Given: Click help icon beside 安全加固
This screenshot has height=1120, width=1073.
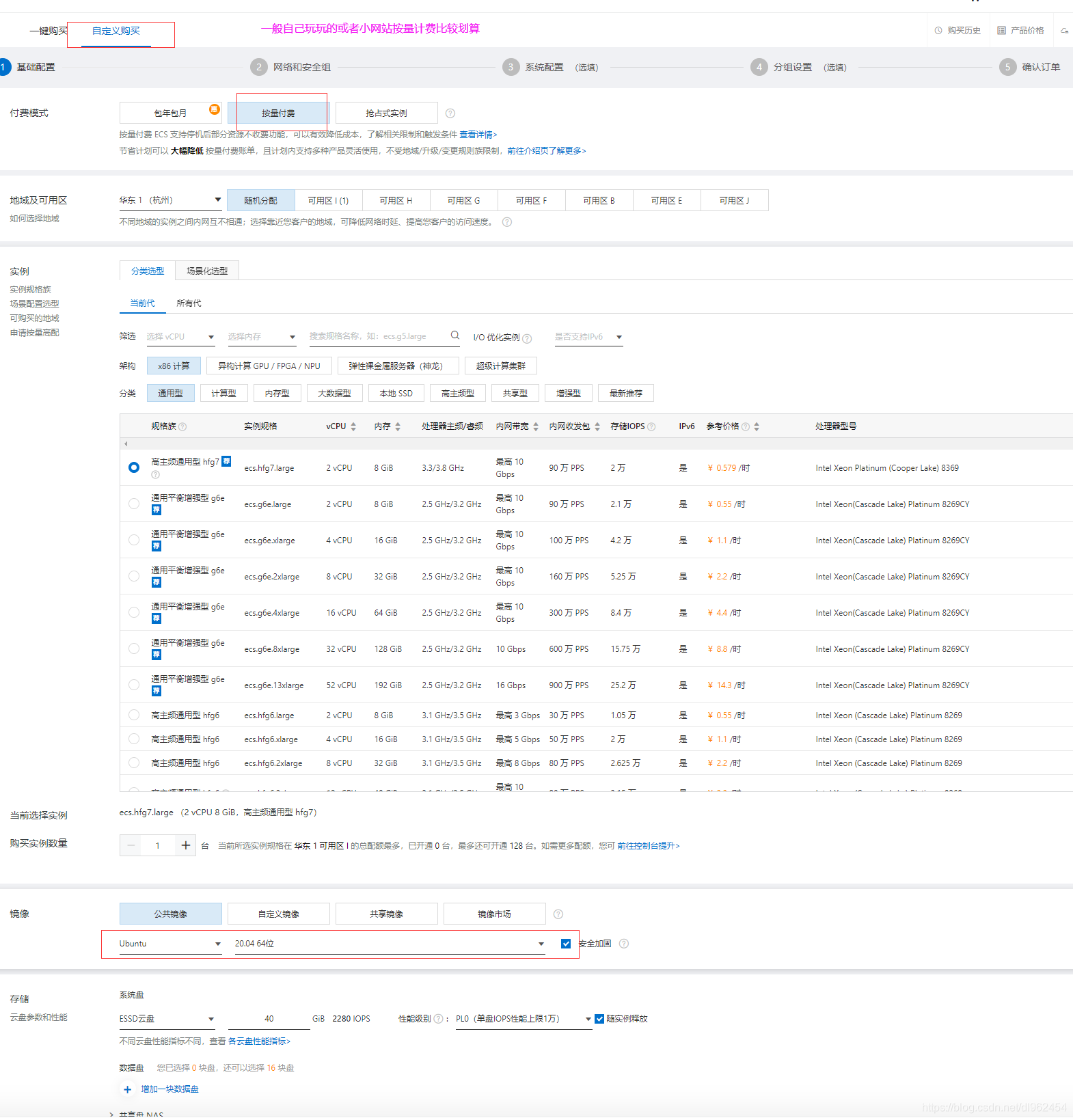Looking at the screenshot, I should [x=624, y=944].
